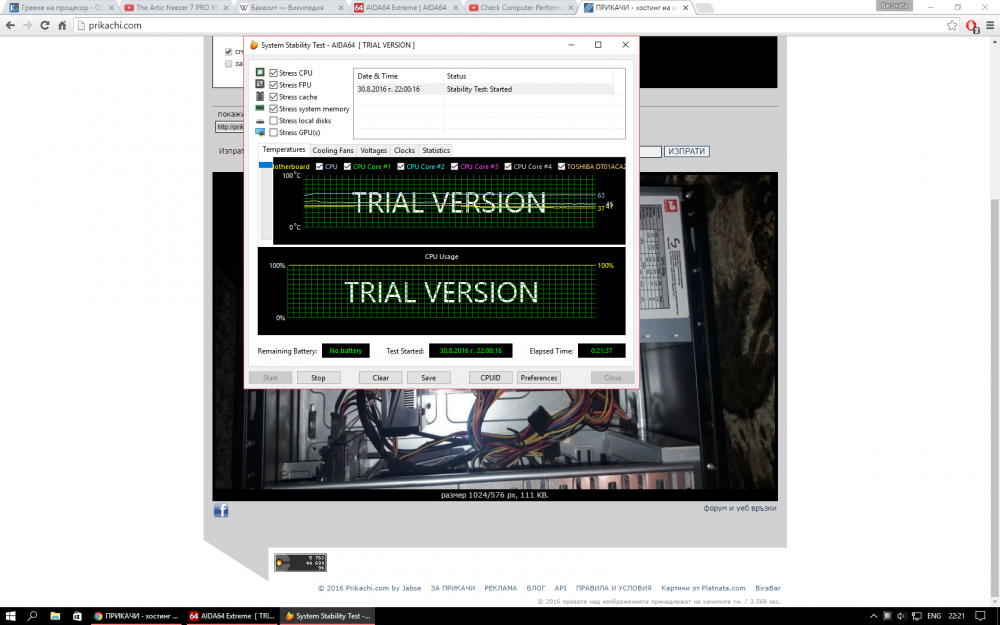Enable Stress local disks
Viewport: 1000px width, 625px height.
click(x=274, y=121)
